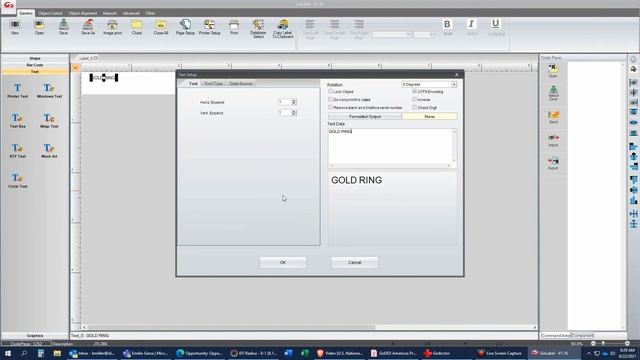640x360 pixels.
Task: Click Cancel in the Text Setup dialog
Action: [x=354, y=262]
